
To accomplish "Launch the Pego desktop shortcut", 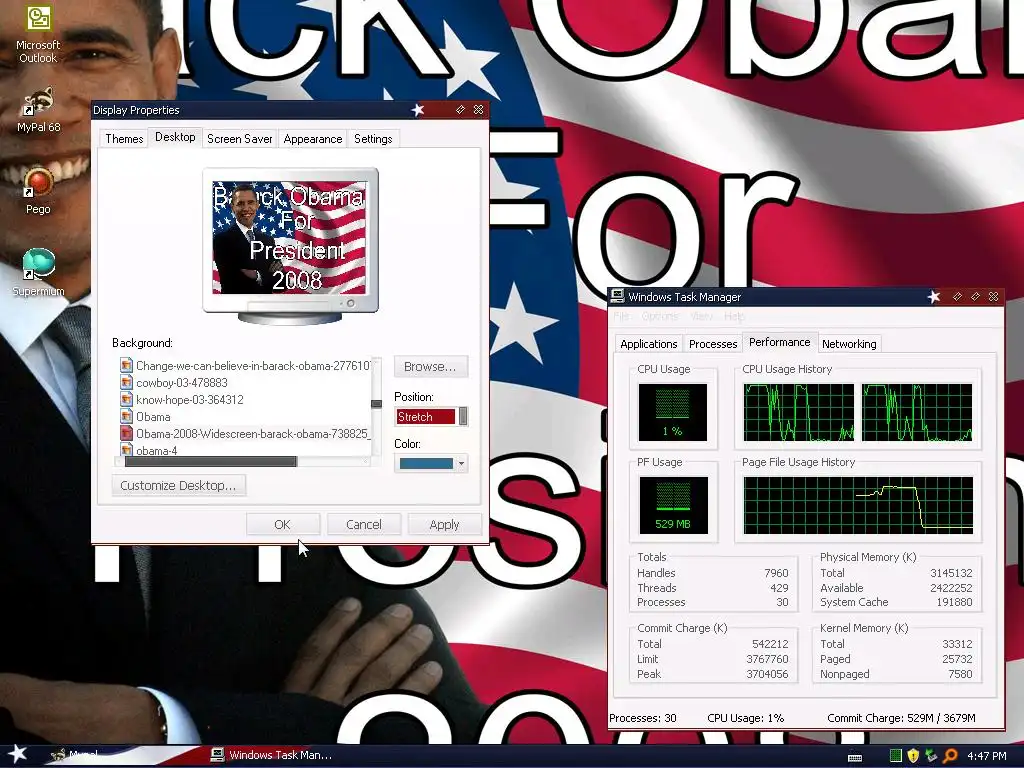I will point(38,191).
